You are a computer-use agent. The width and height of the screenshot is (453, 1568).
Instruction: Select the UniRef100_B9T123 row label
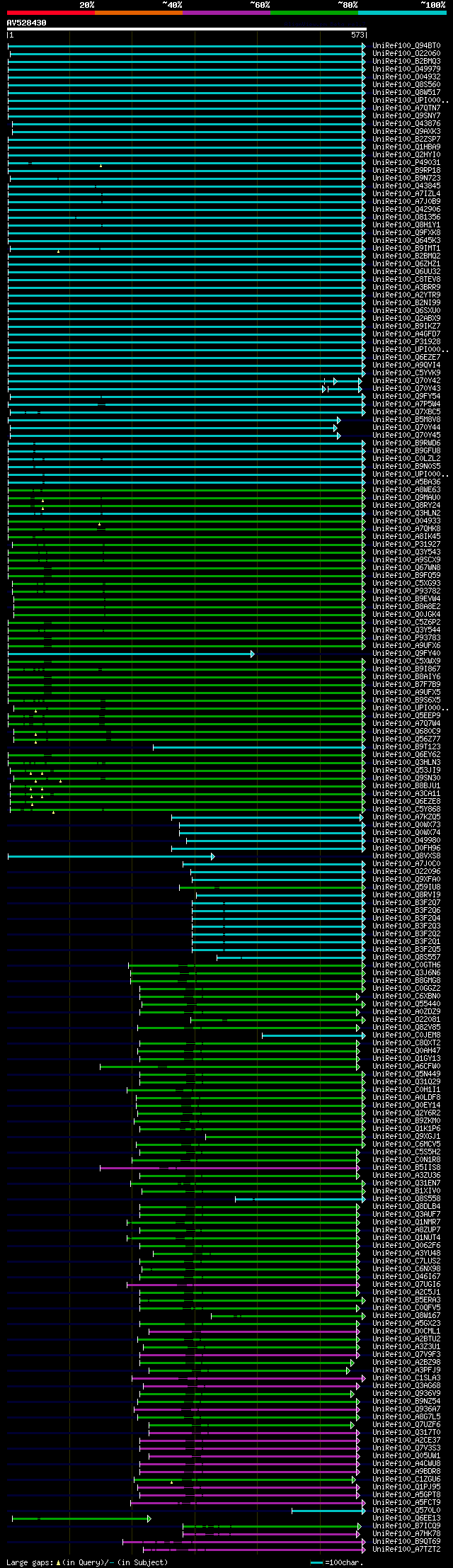406,746
